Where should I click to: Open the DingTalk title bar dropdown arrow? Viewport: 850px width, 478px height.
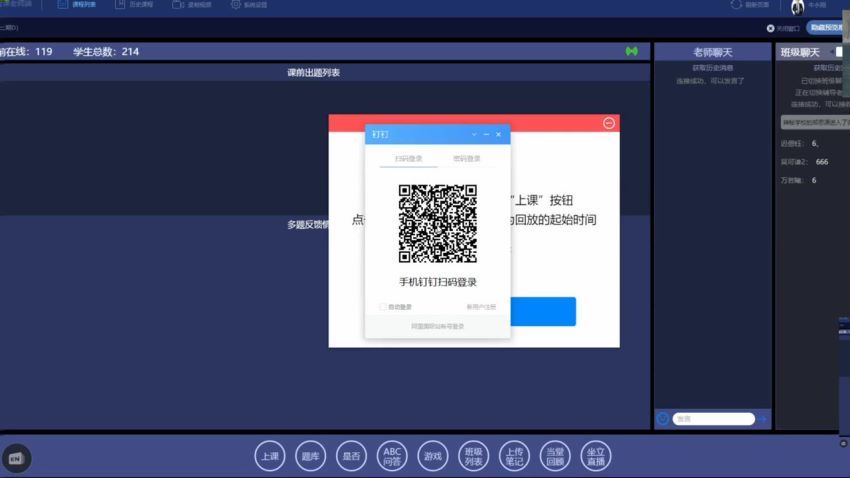tap(474, 134)
